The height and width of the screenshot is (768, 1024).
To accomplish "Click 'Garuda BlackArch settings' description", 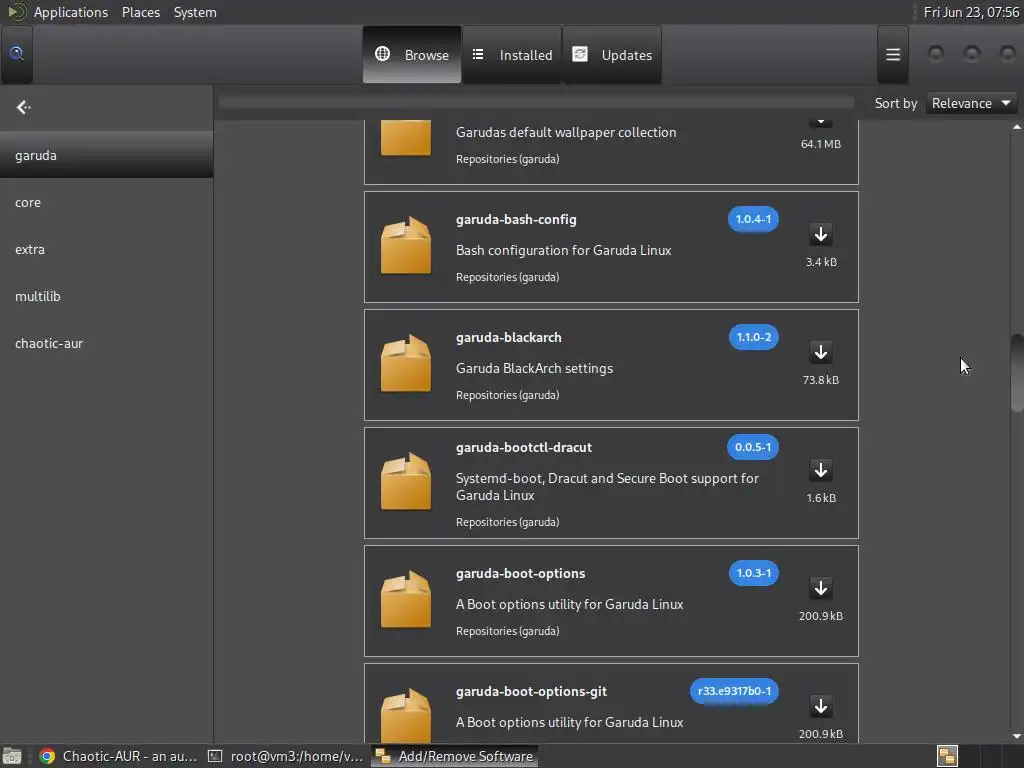I will 534,368.
